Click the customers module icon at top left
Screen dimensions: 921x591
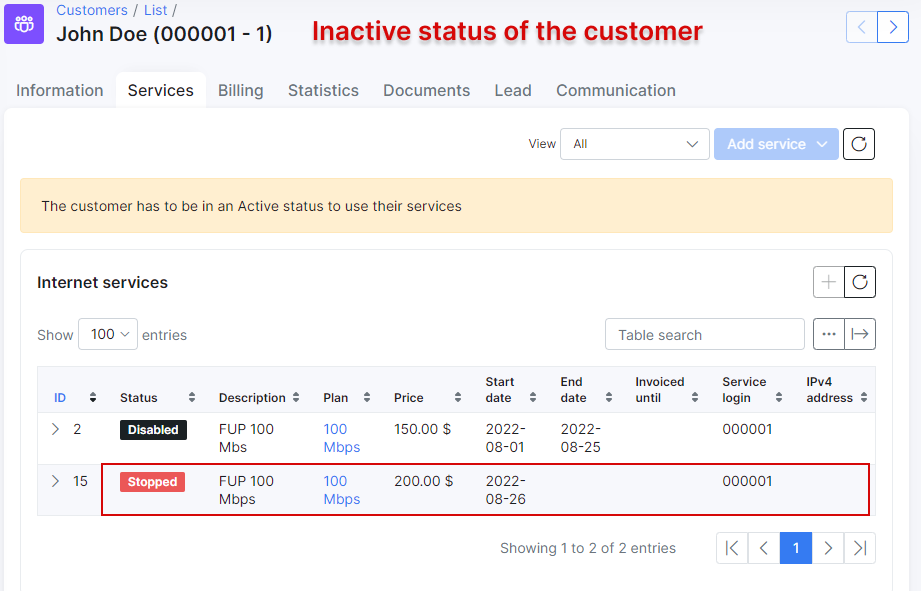(24, 24)
